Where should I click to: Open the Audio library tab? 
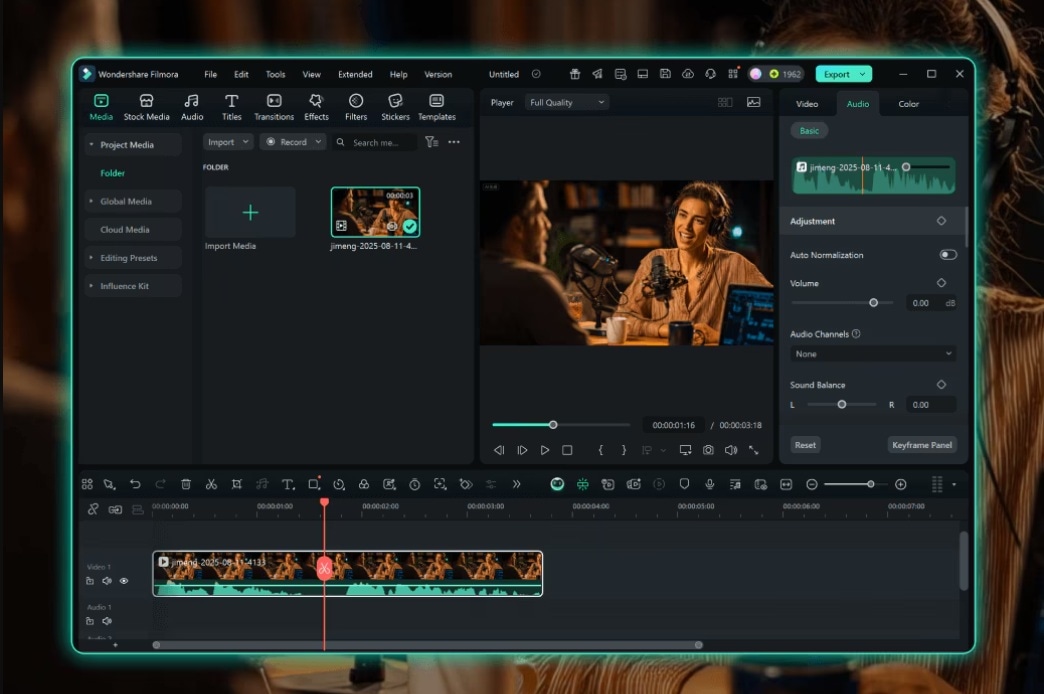[192, 107]
